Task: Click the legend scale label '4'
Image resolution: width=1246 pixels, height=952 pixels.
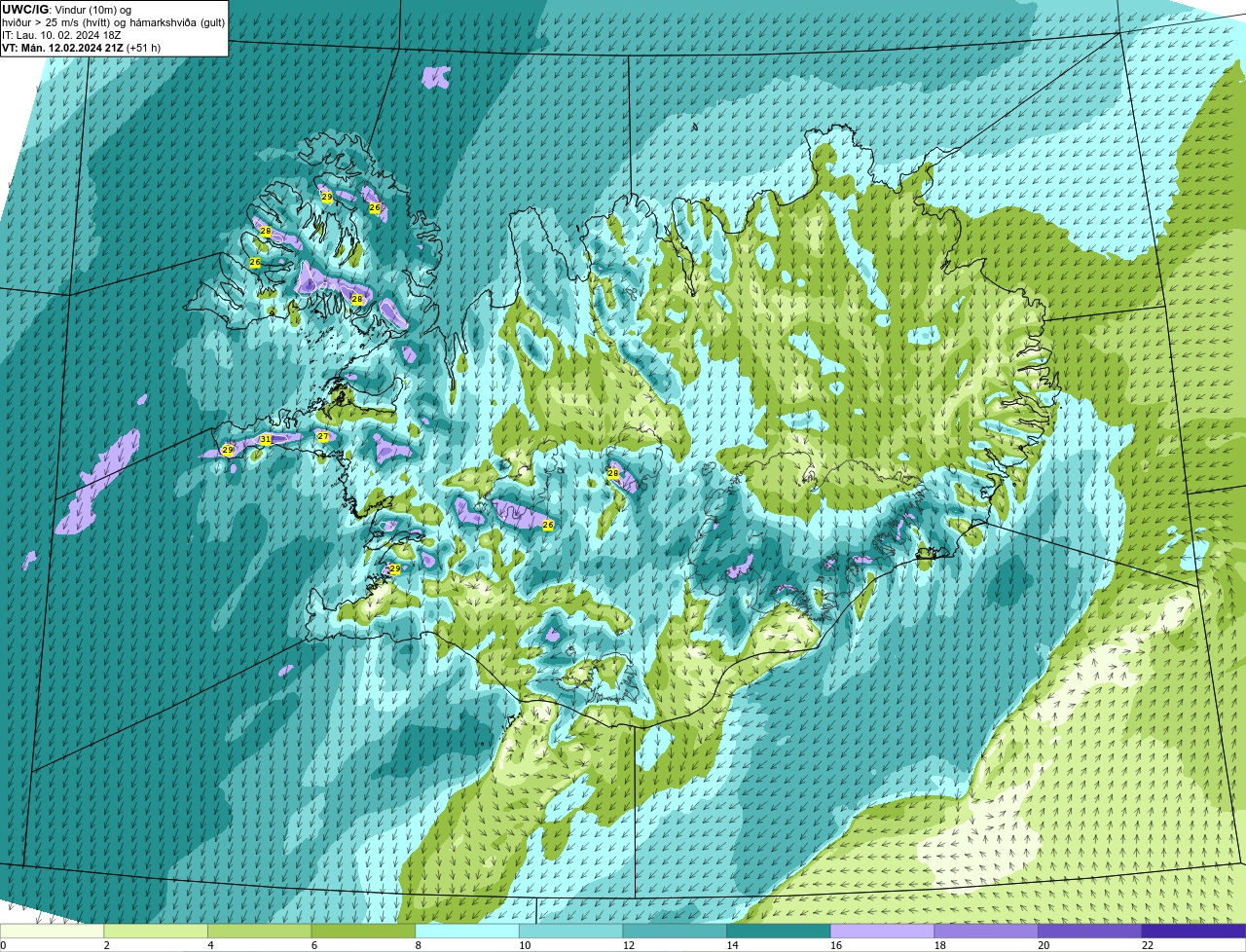Action: click(x=210, y=945)
